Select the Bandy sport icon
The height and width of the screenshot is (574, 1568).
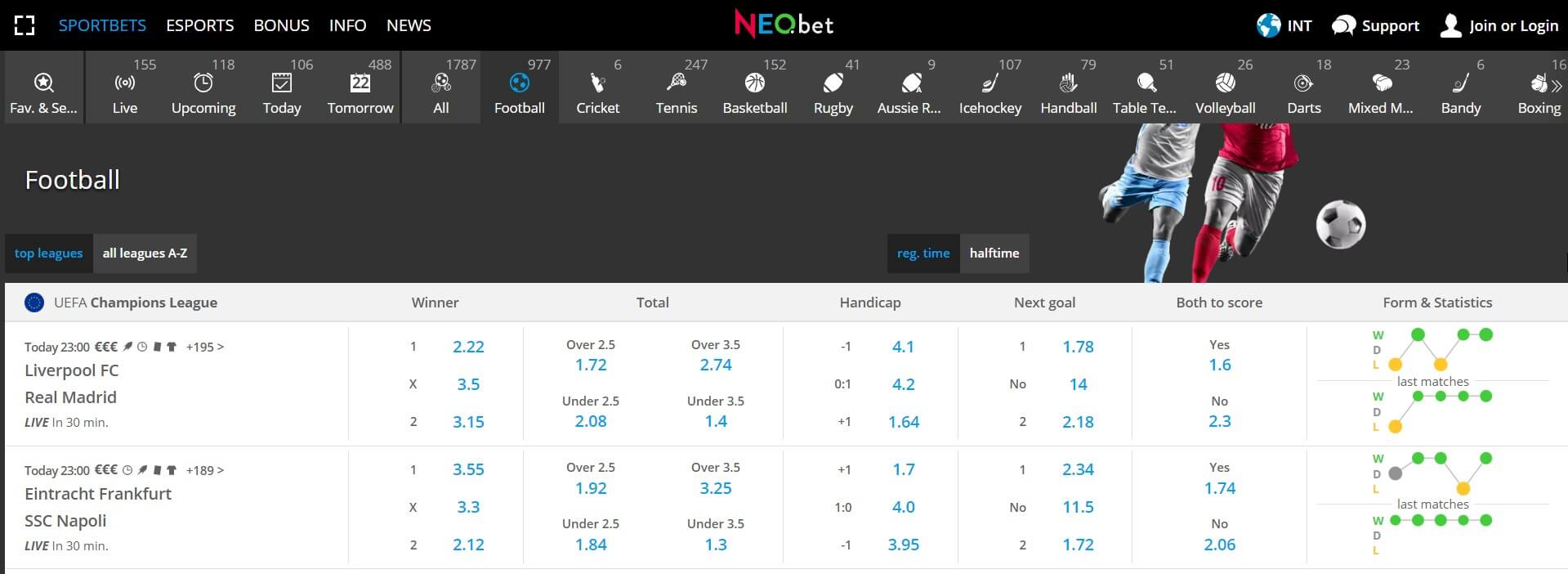coord(1461,83)
